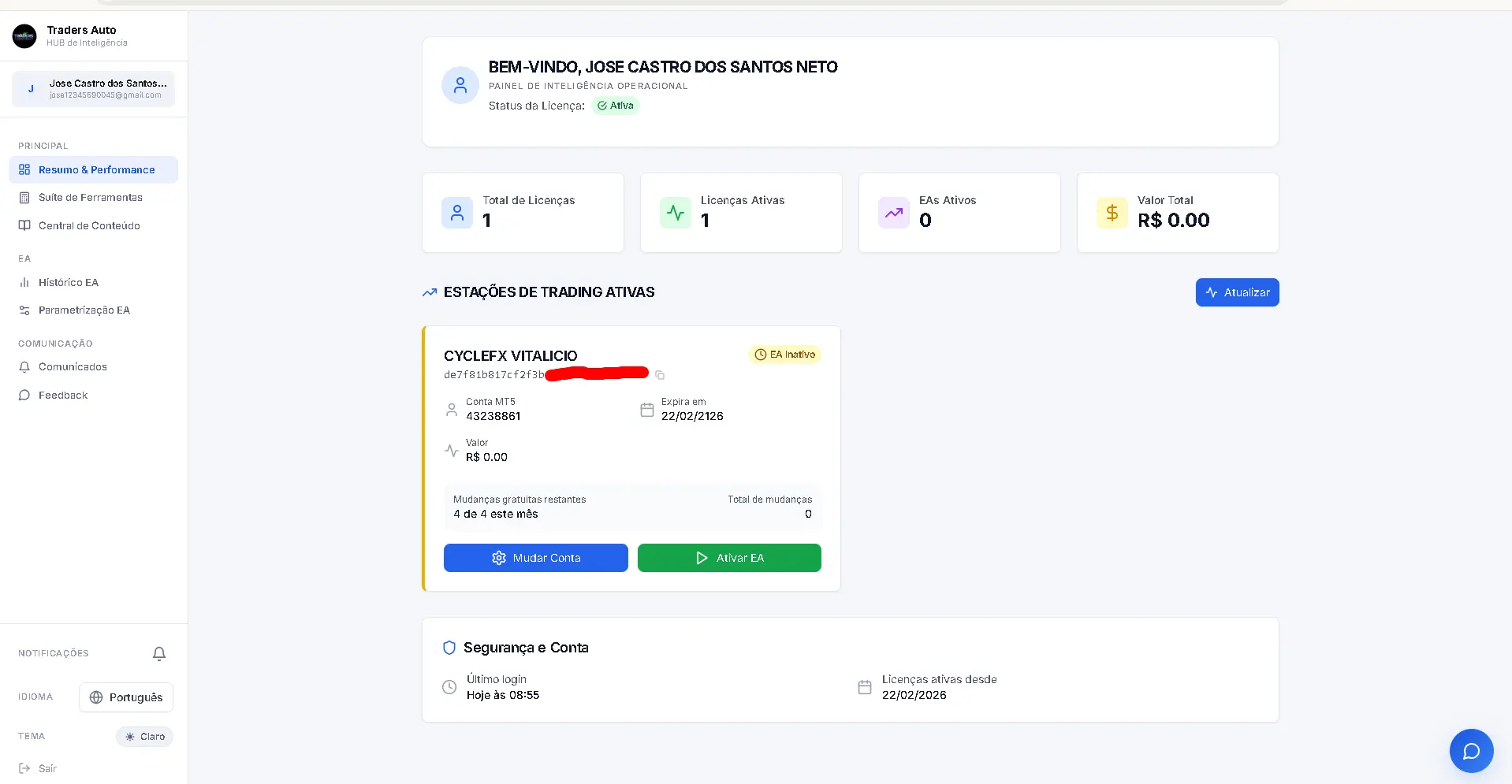Select Parametrização EA in sidebar
This screenshot has width=1512, height=784.
point(84,310)
